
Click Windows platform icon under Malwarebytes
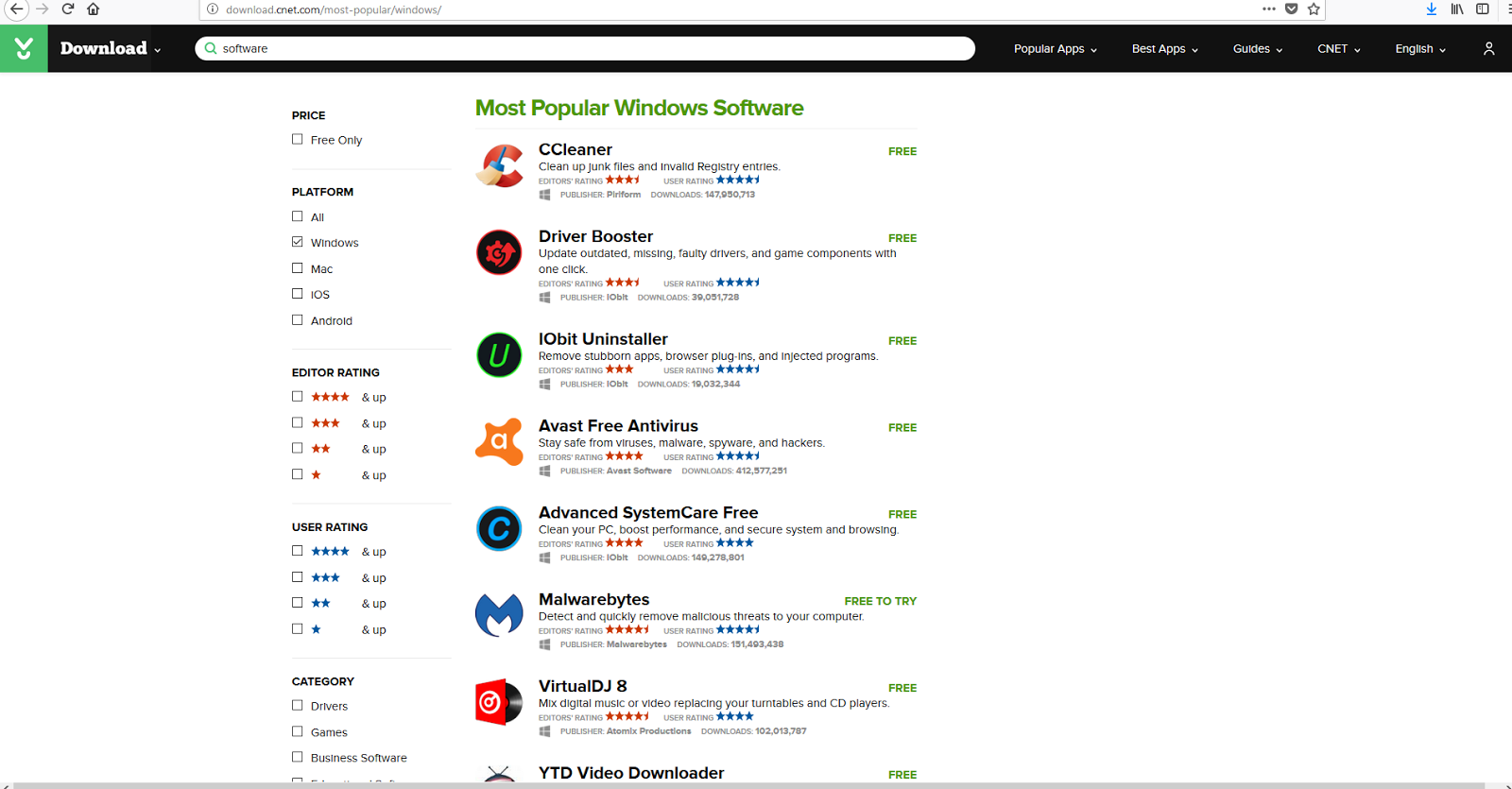545,644
